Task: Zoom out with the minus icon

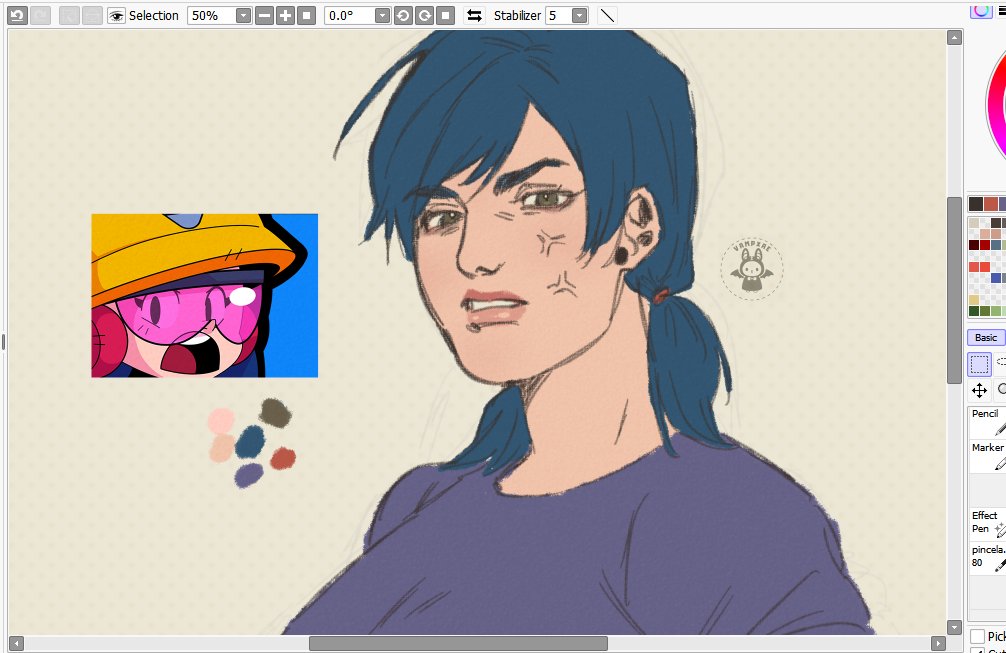Action: [263, 15]
